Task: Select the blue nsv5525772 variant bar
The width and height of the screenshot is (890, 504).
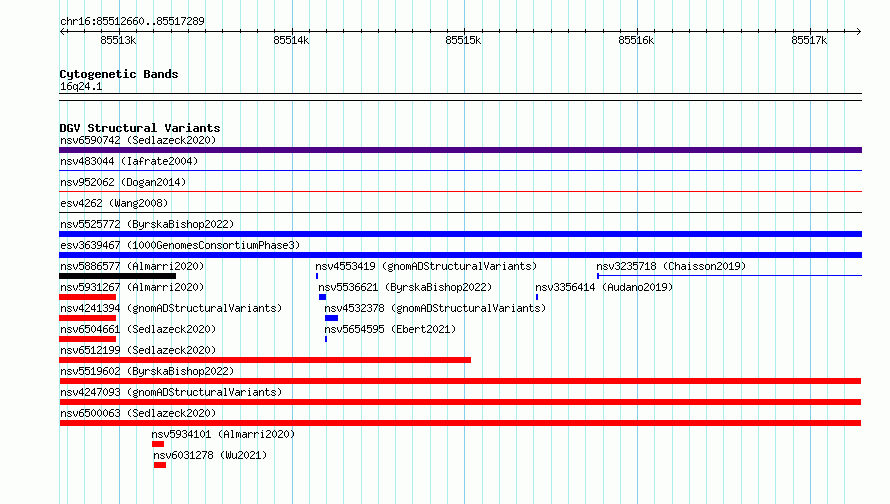Action: 460,234
